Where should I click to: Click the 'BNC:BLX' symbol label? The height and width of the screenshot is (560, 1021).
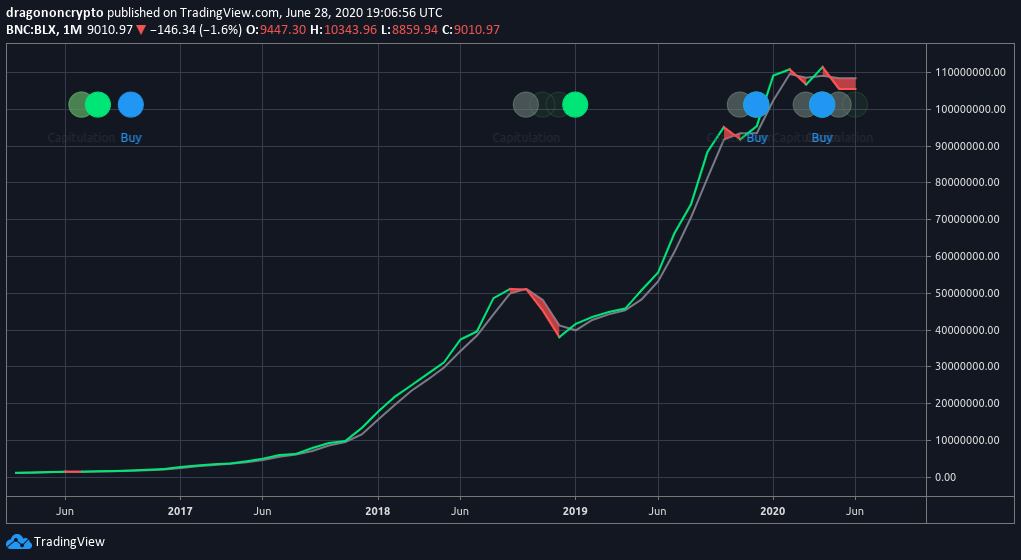(31, 30)
